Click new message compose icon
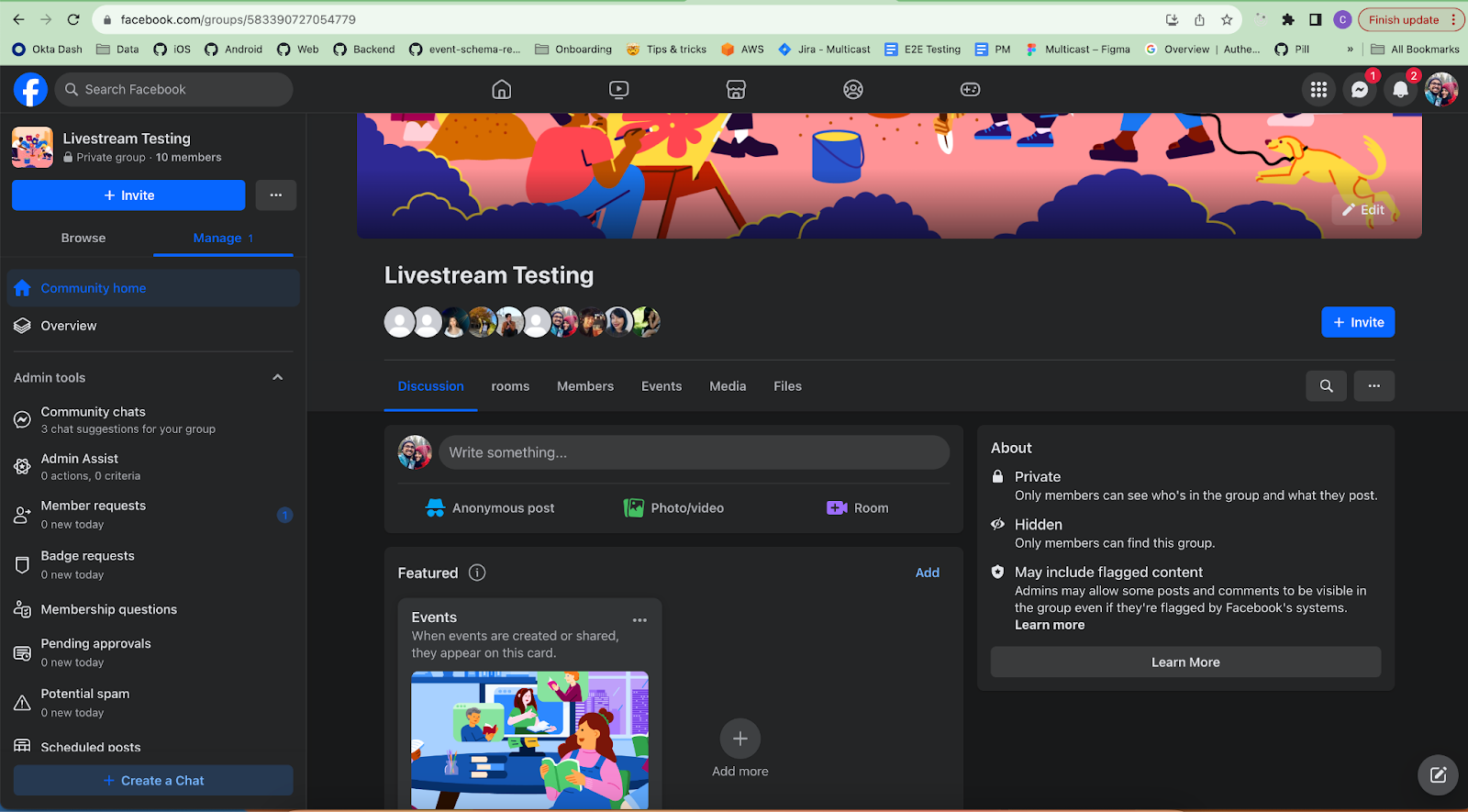1468x812 pixels. (x=1438, y=775)
